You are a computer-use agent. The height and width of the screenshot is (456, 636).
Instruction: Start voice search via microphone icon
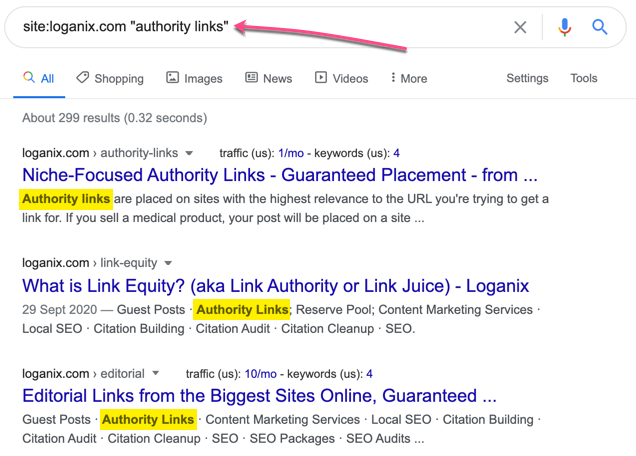click(x=564, y=27)
